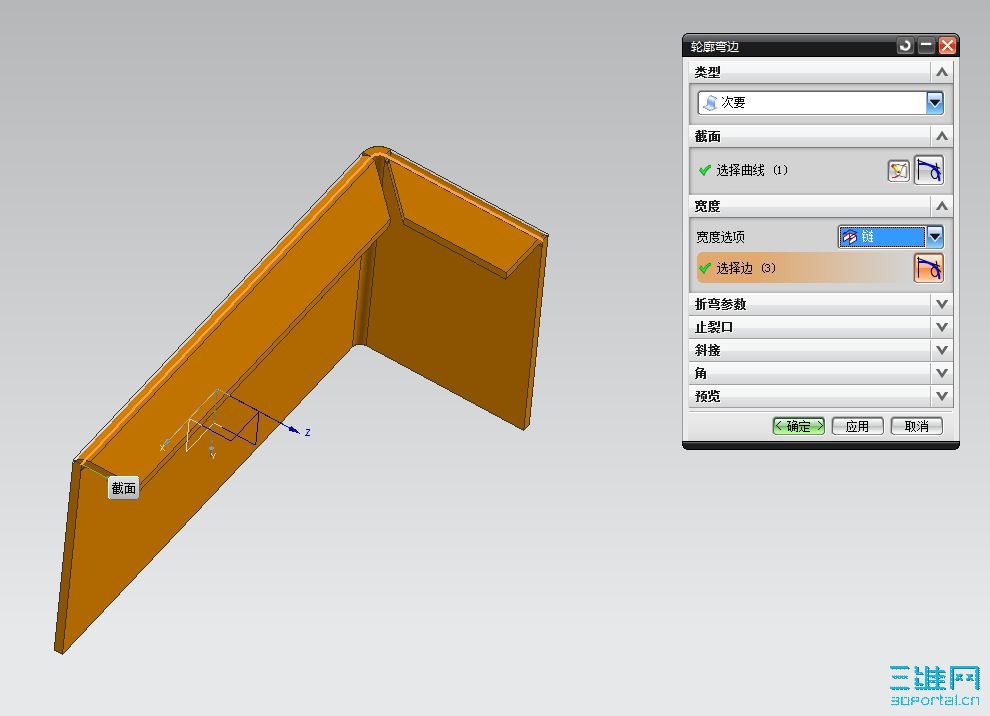Click the 截面 label in the viewport
The width and height of the screenshot is (990, 716).
coord(123,488)
